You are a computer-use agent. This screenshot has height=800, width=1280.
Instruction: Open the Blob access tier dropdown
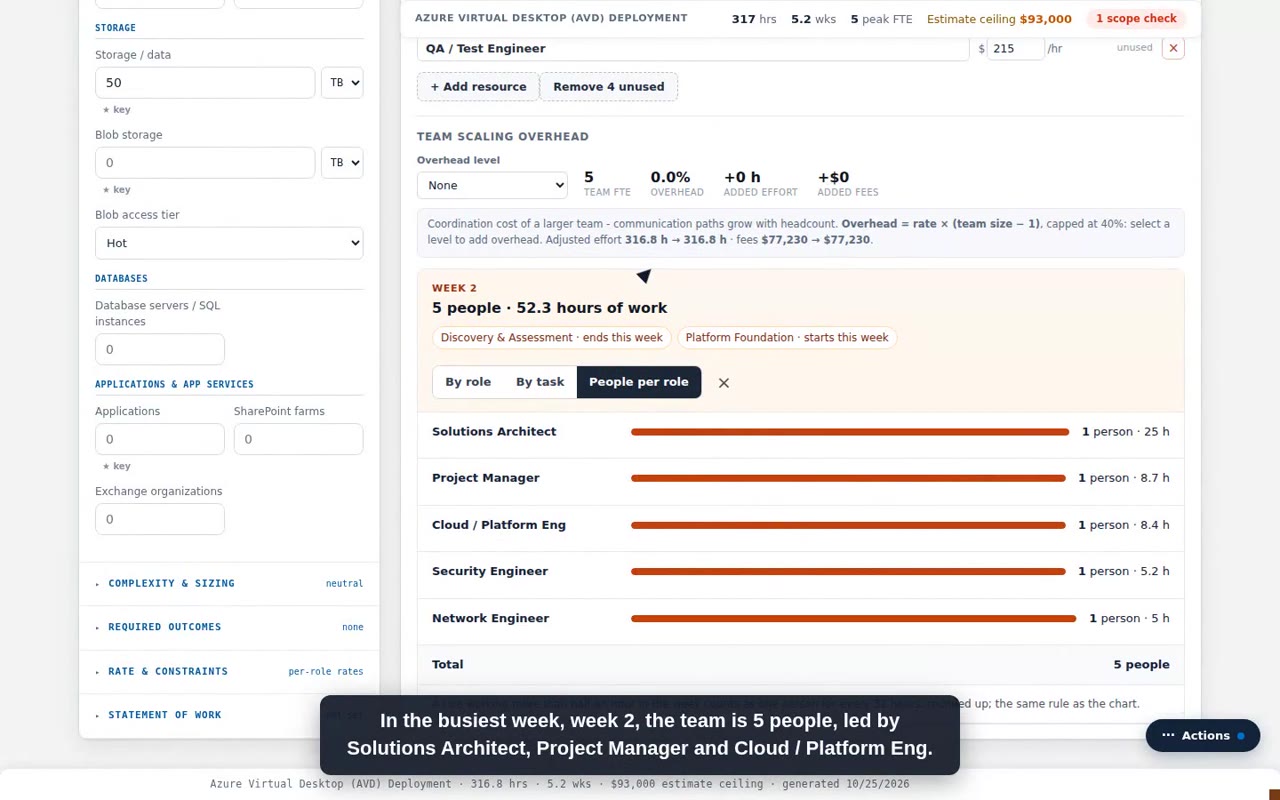click(229, 243)
